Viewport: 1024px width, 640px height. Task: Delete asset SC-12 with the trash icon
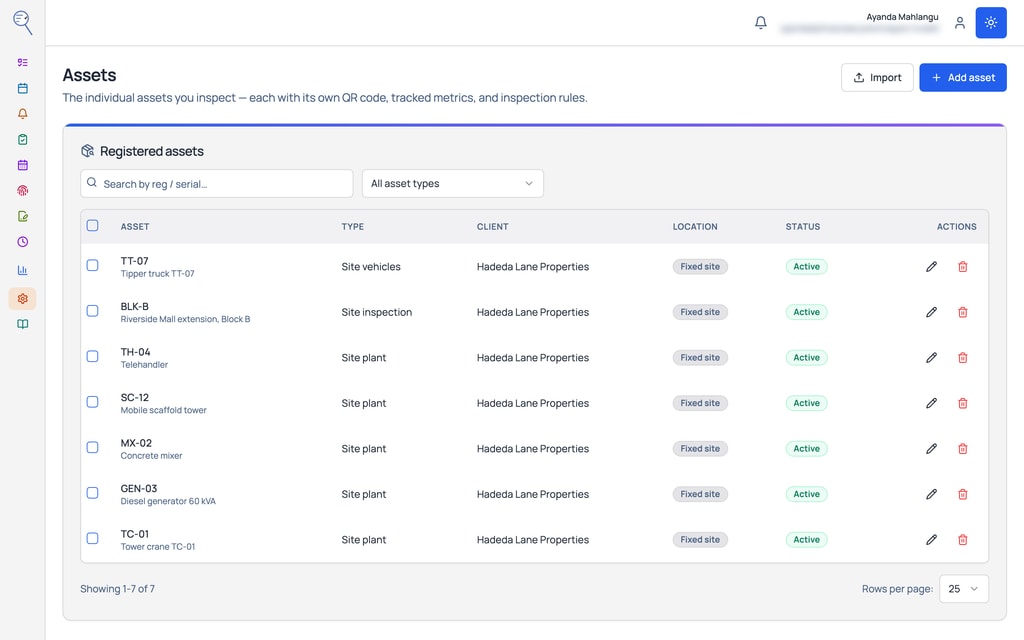coord(963,403)
